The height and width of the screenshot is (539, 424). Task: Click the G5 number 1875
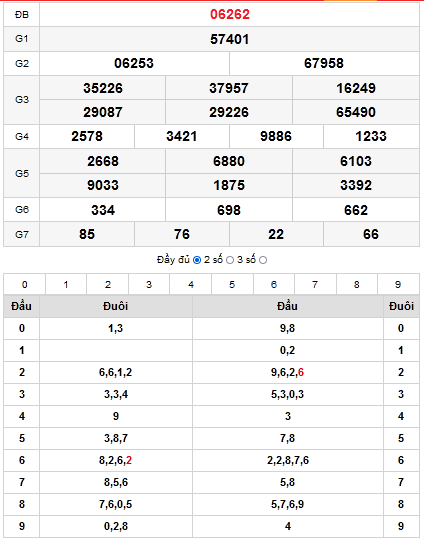click(229, 185)
